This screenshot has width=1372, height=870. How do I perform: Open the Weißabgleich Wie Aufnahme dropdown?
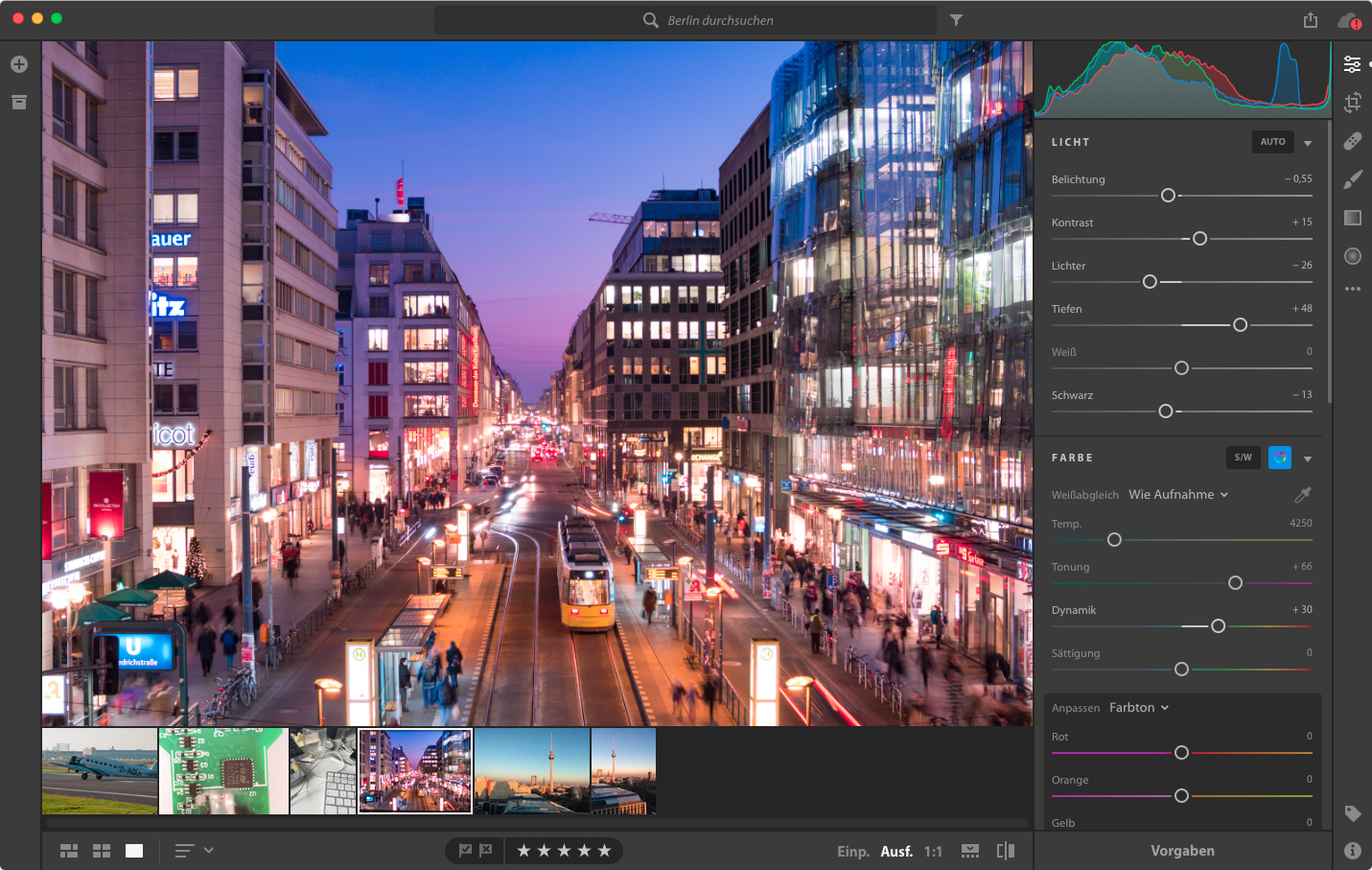pos(1178,495)
